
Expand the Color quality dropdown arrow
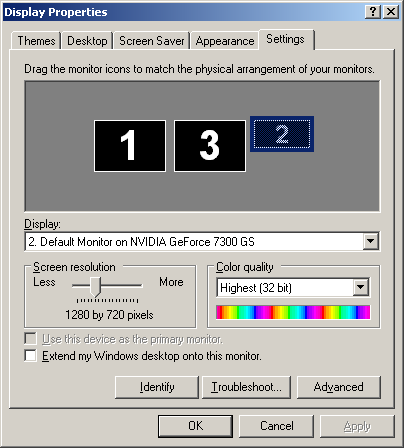coord(361,287)
